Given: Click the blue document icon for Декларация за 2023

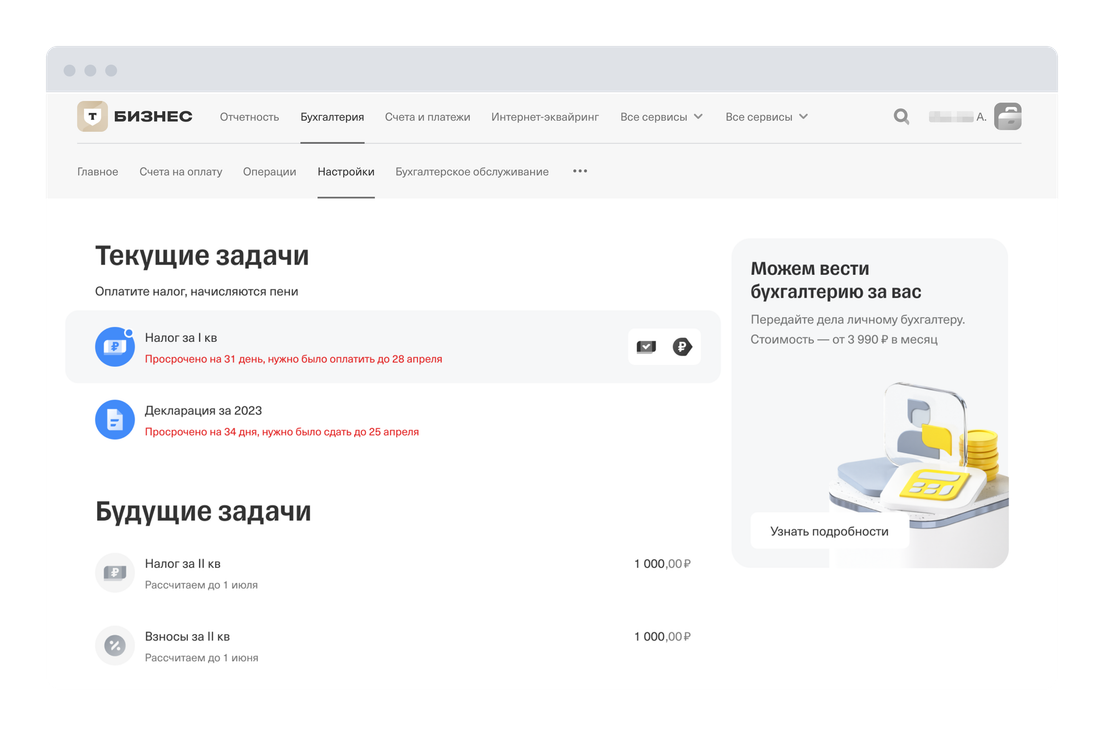Looking at the screenshot, I should [115, 420].
